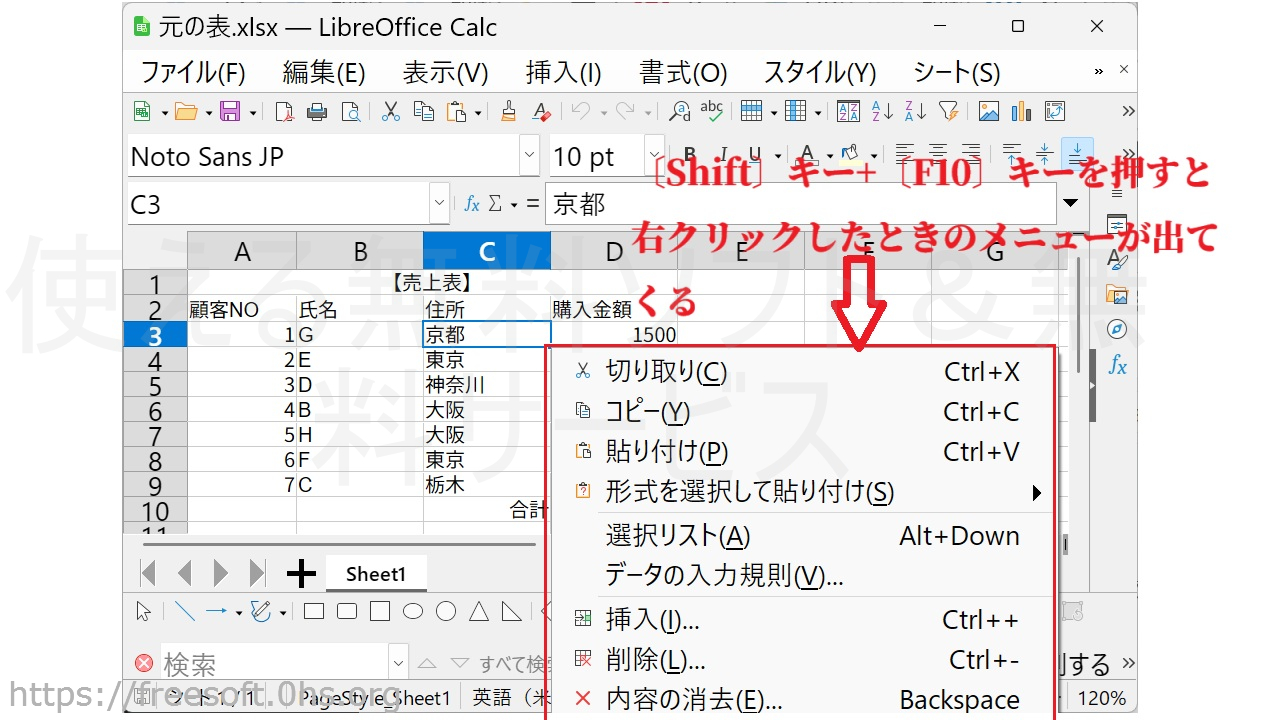Click the Sort Ascending icon
This screenshot has width=1280, height=720.
tap(882, 111)
